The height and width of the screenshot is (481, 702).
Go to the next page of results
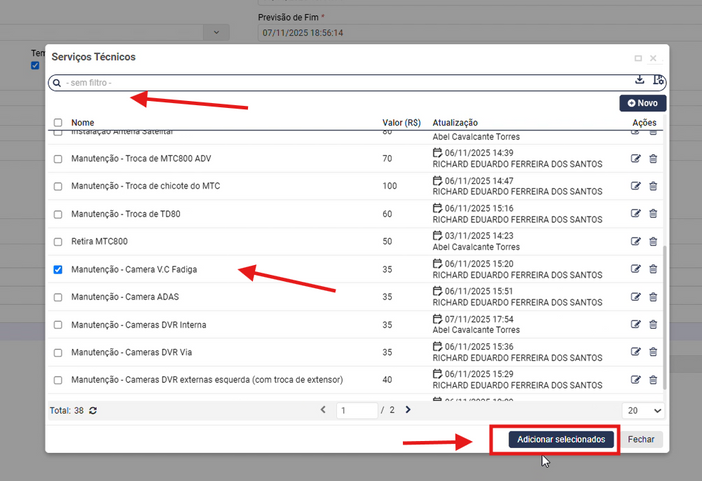(x=411, y=410)
